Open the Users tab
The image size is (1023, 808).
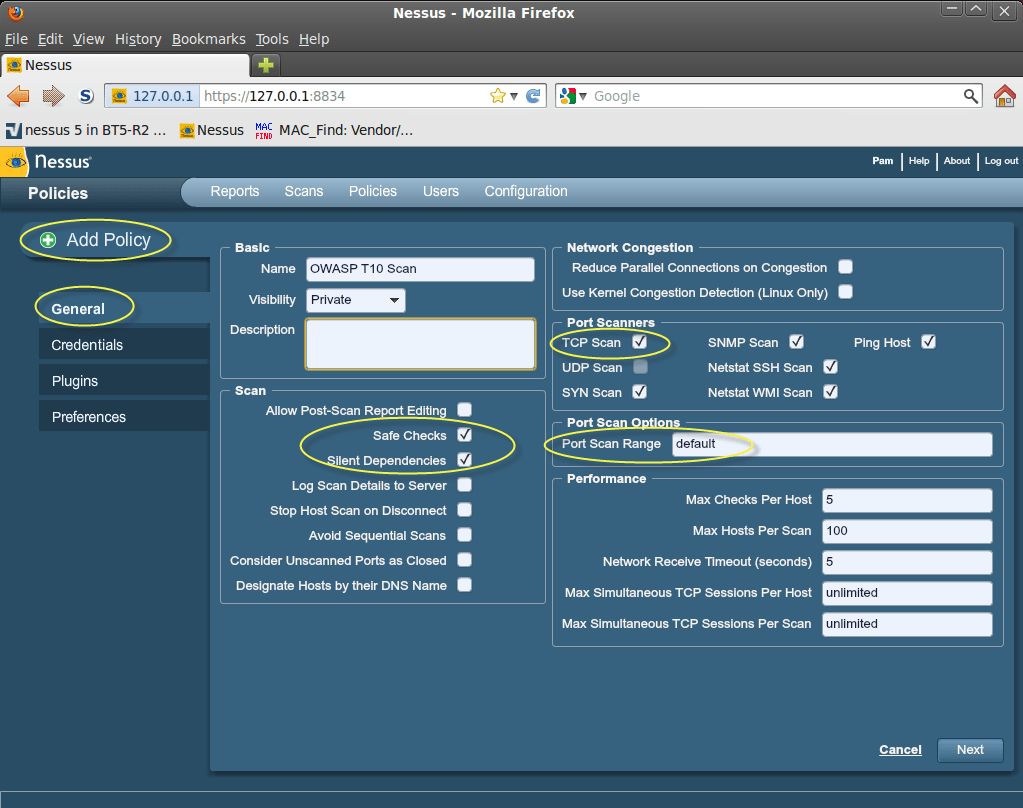point(441,191)
